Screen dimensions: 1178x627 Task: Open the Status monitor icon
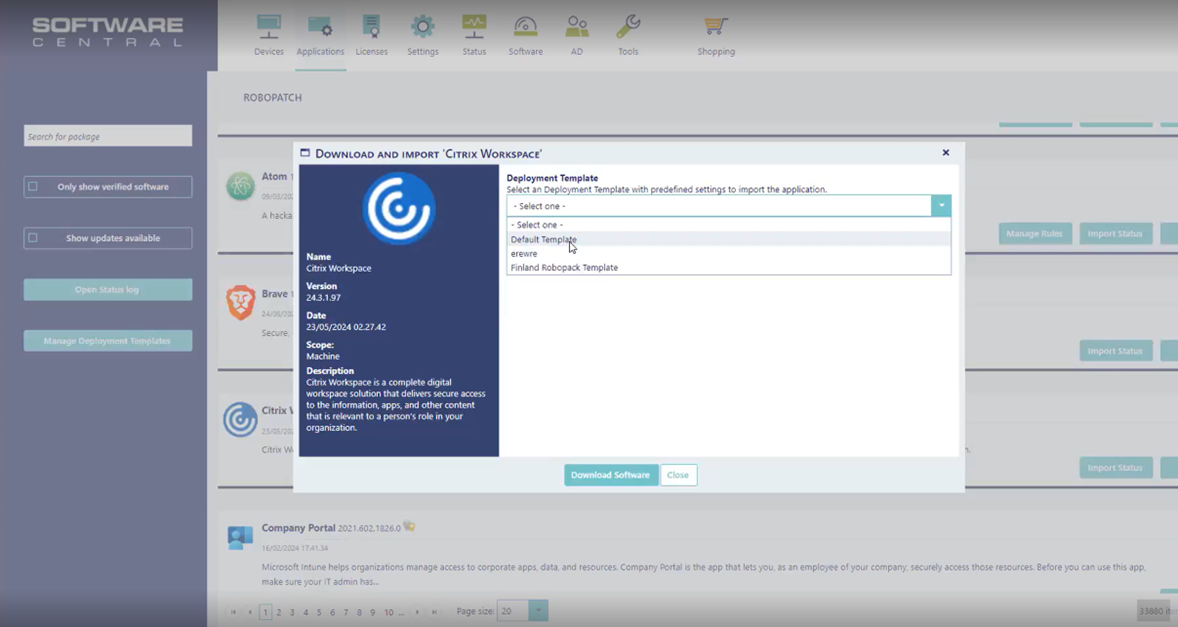coord(474,27)
